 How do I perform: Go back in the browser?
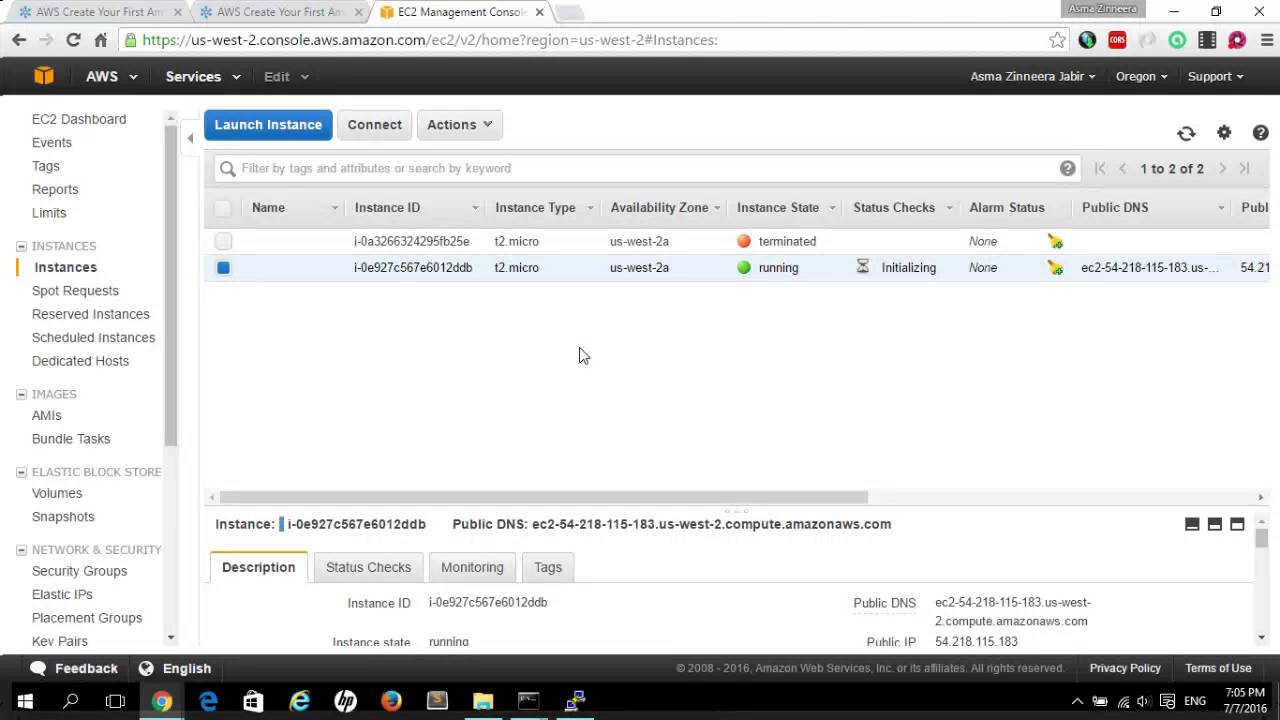coord(19,40)
